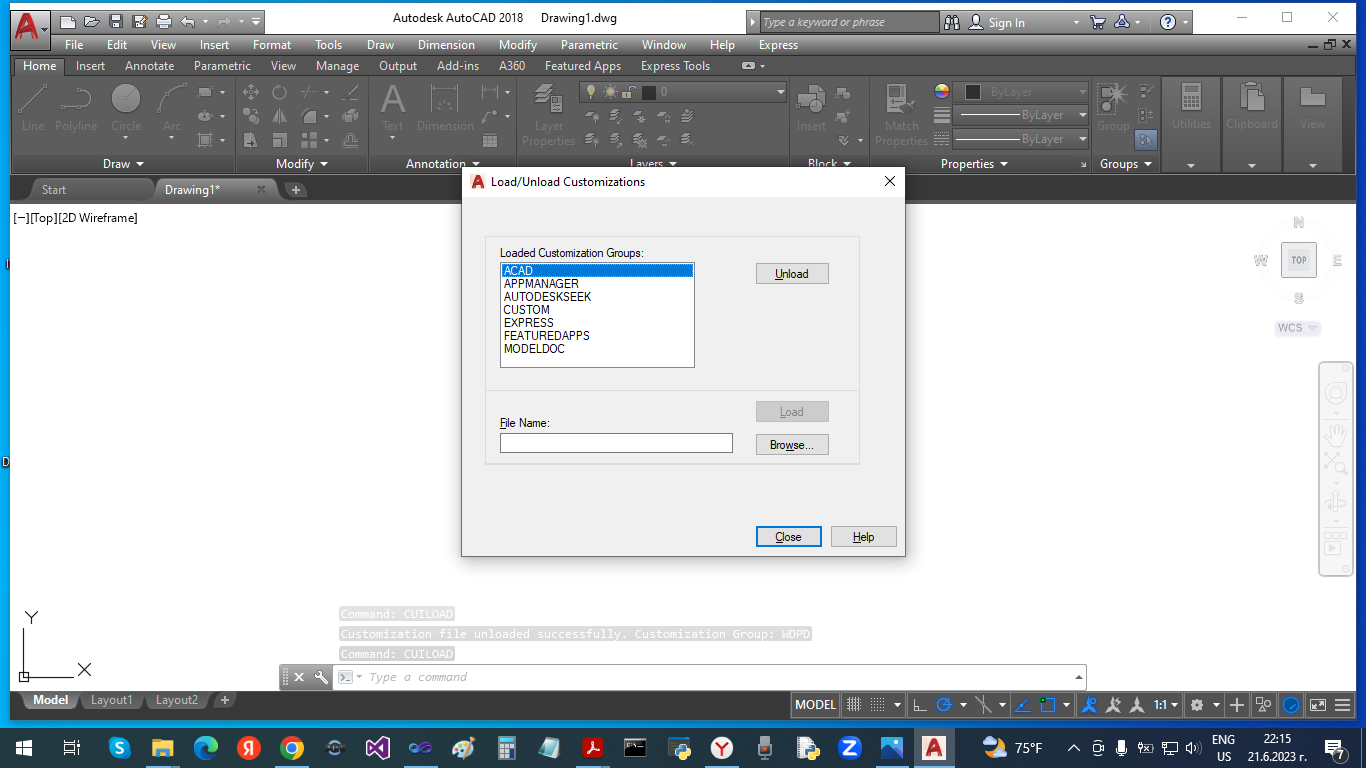Viewport: 1366px width, 768px height.
Task: Toggle Snap mode dotted grid on the status bar
Action: coord(877,705)
